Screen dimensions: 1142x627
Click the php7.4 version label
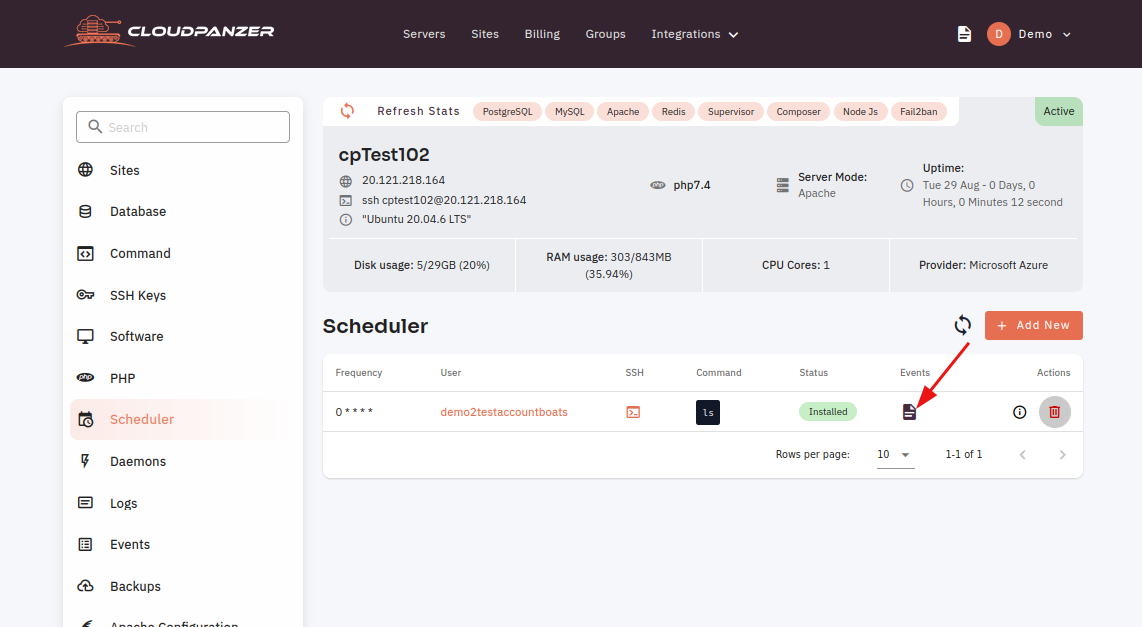coord(691,185)
